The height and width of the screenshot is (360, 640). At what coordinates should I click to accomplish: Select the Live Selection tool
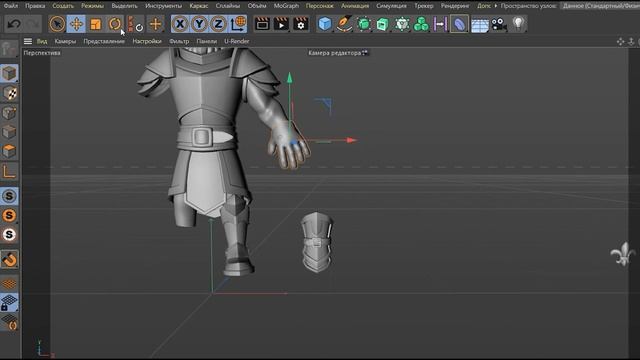pyautogui.click(x=57, y=24)
